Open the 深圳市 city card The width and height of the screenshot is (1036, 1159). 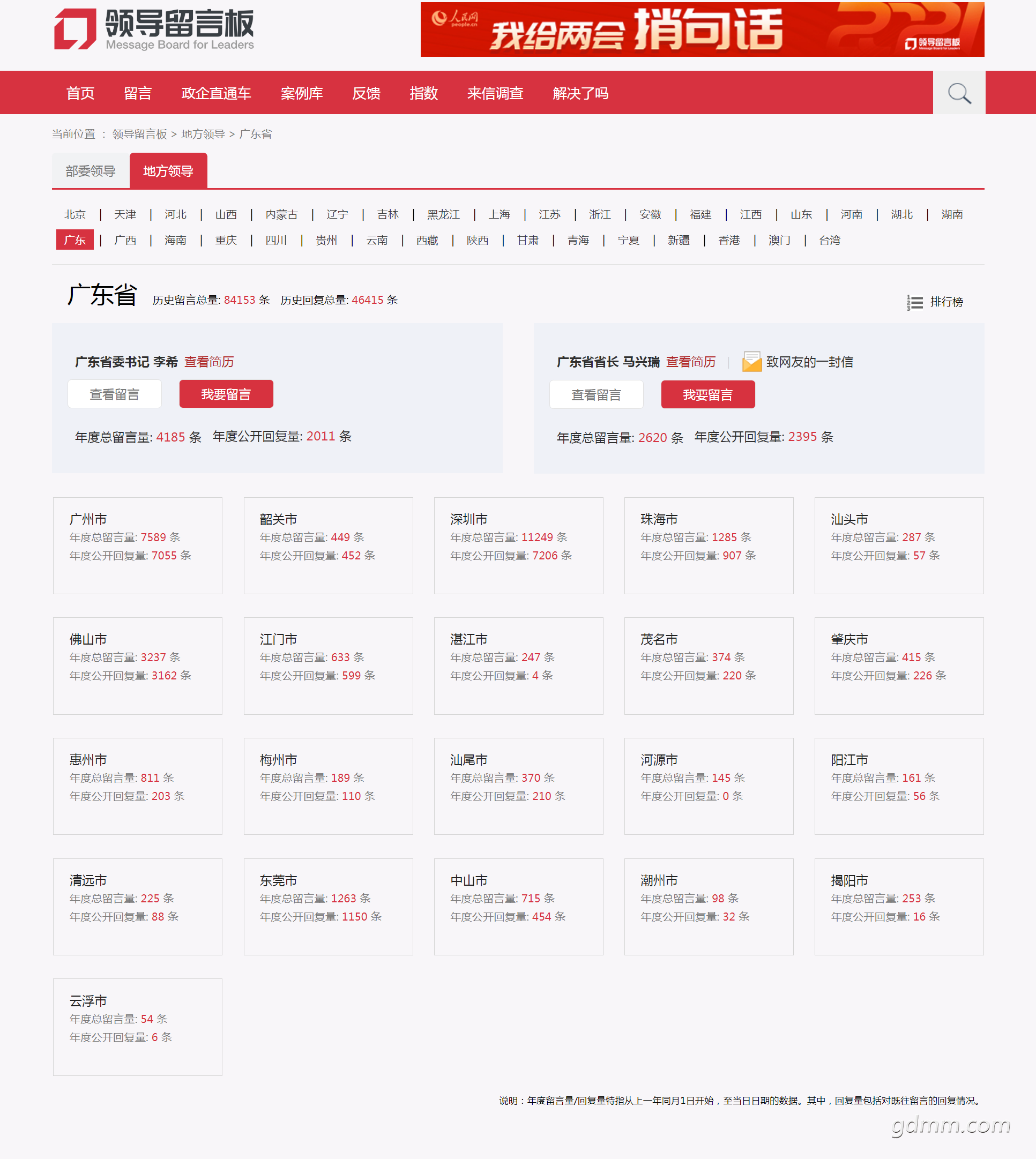pos(519,545)
